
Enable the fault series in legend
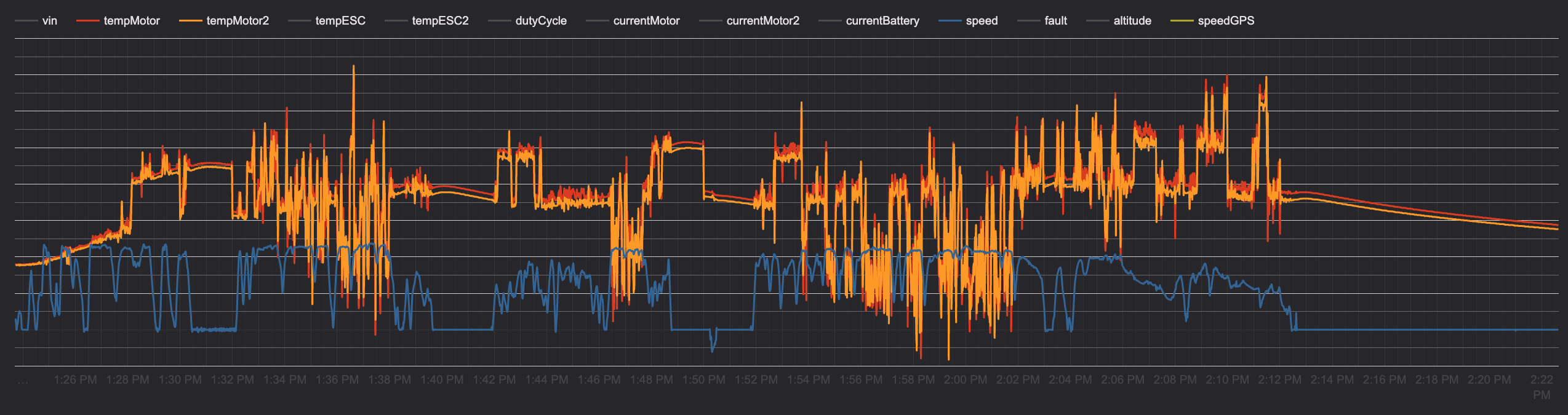pyautogui.click(x=1055, y=21)
